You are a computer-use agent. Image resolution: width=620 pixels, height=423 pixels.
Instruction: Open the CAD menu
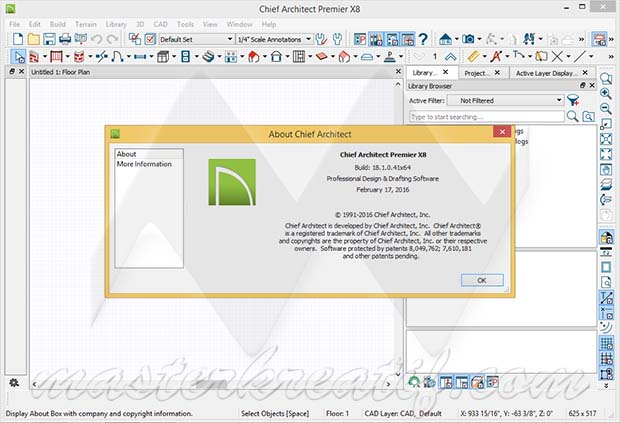(x=160, y=24)
